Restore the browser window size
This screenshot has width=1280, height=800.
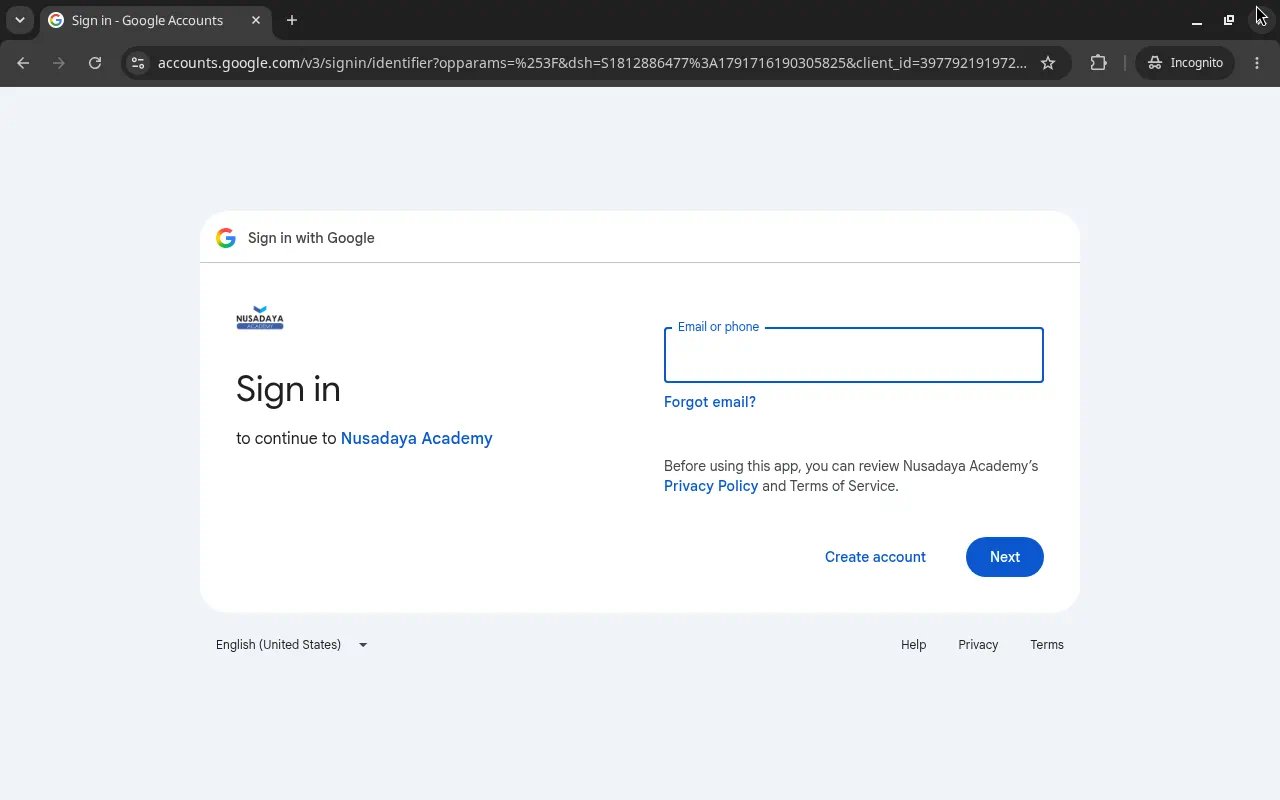[x=1229, y=20]
